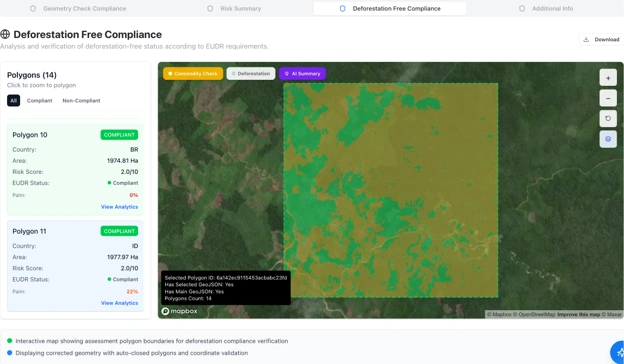Select the Polygon 11 card title
Screen dimensions: 624x364
pos(29,231)
